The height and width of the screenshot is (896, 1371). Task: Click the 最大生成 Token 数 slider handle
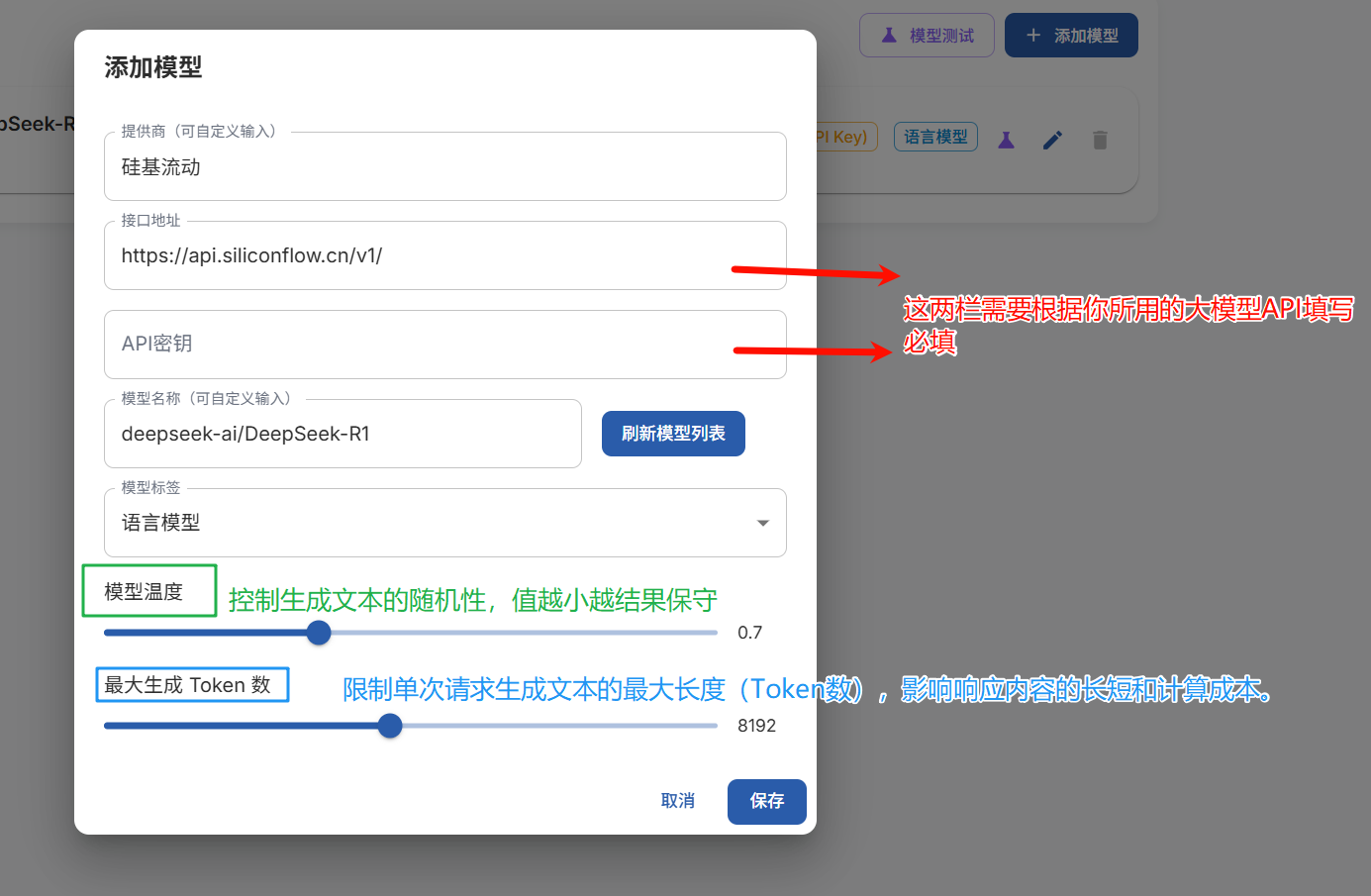click(390, 726)
